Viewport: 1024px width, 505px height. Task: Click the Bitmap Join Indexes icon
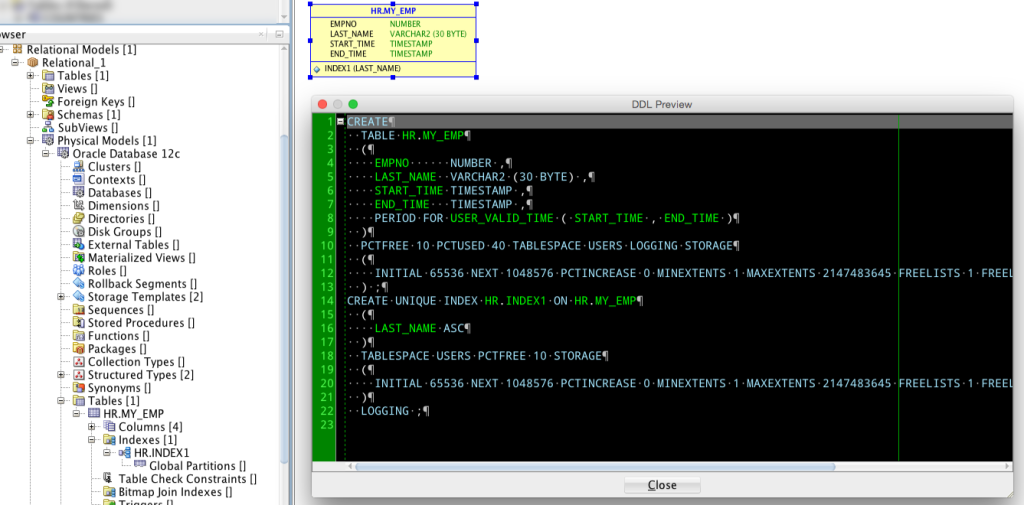coord(108,492)
